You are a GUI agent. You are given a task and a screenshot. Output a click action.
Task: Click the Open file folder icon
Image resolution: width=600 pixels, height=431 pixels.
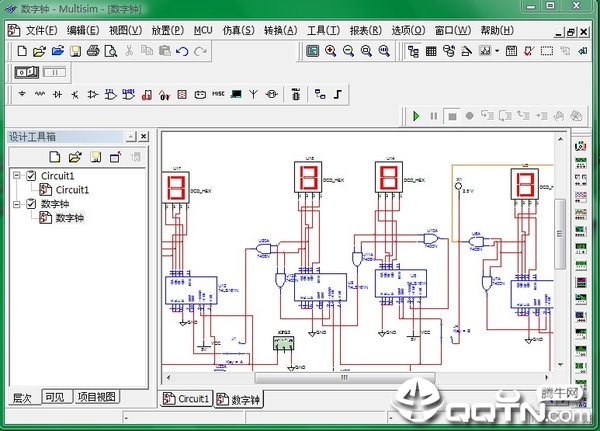(x=39, y=51)
